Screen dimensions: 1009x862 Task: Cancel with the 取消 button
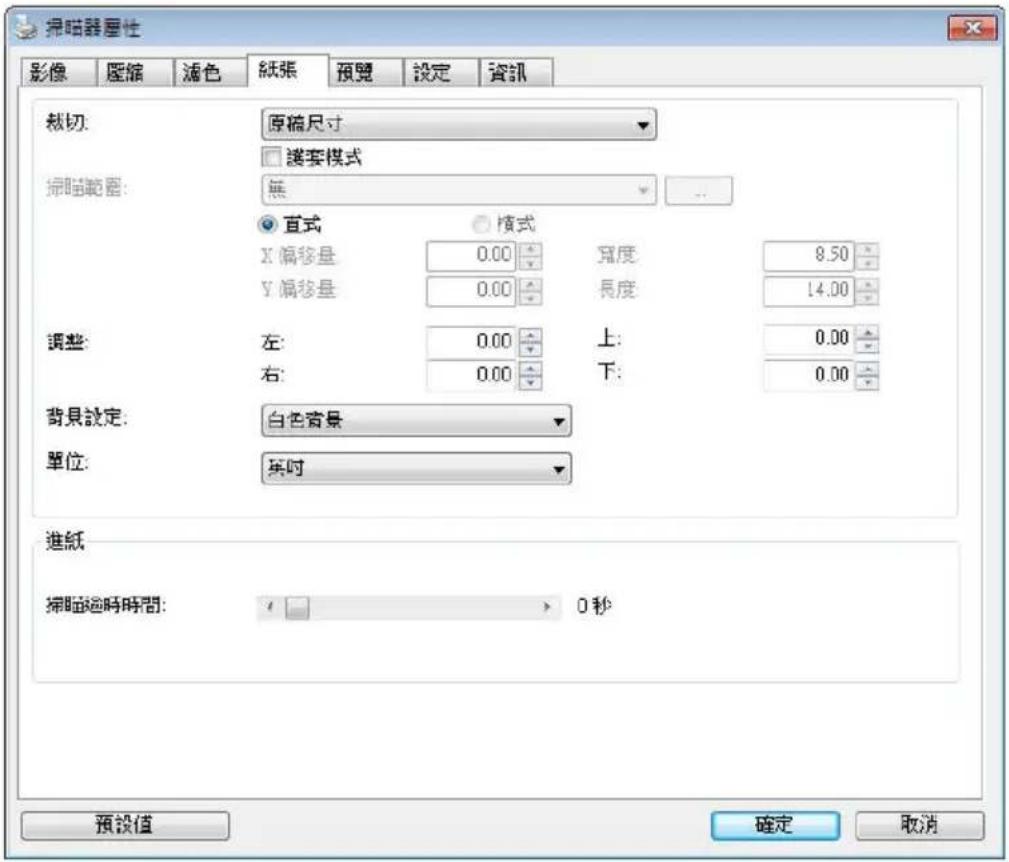click(x=920, y=825)
